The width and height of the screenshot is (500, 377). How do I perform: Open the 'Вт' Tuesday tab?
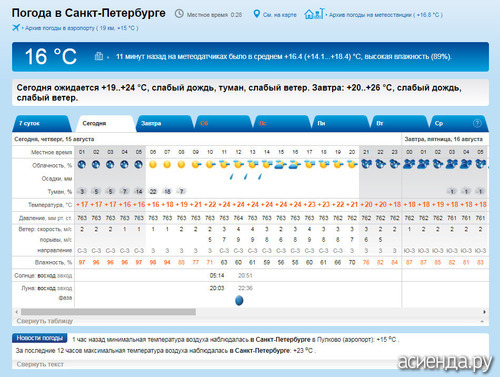399,123
